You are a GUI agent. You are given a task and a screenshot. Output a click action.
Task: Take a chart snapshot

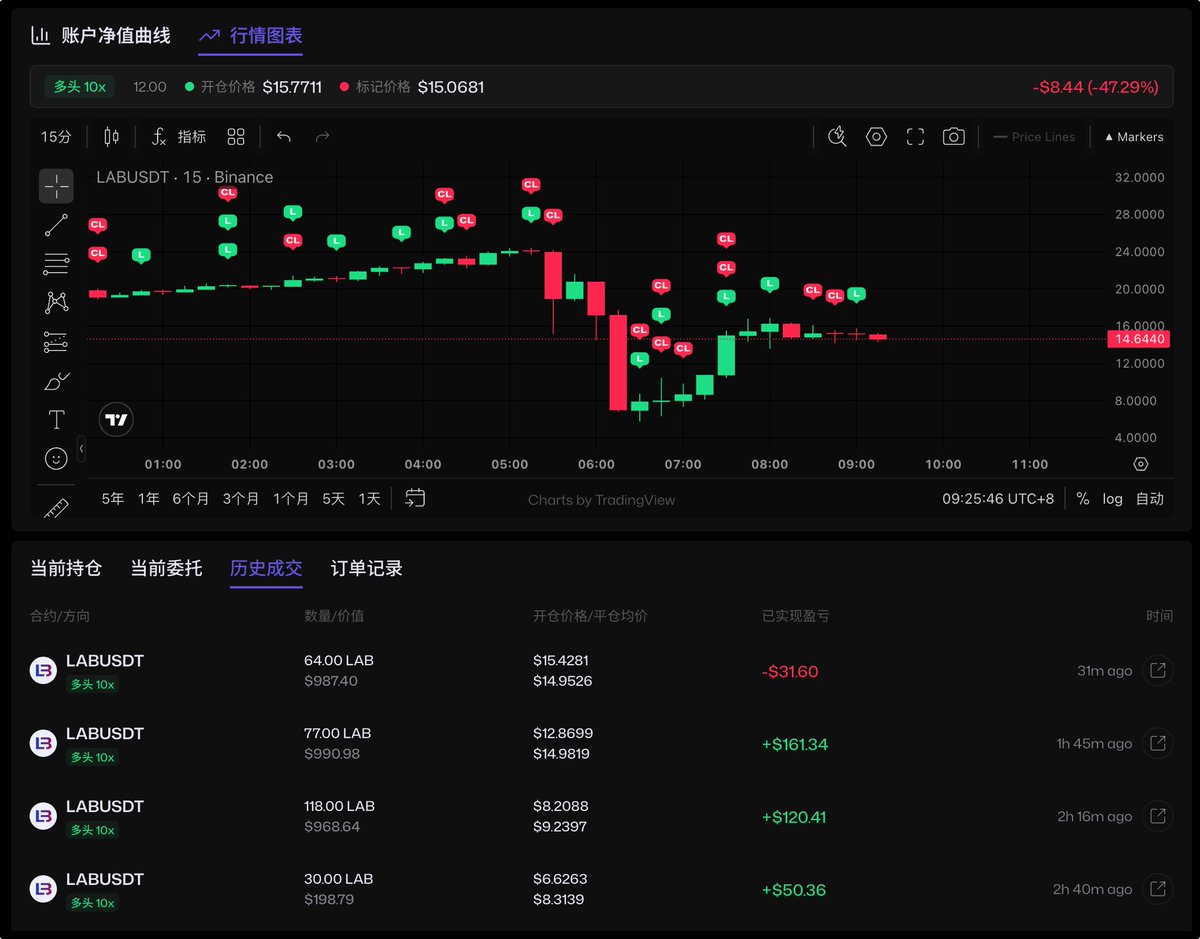pos(954,137)
